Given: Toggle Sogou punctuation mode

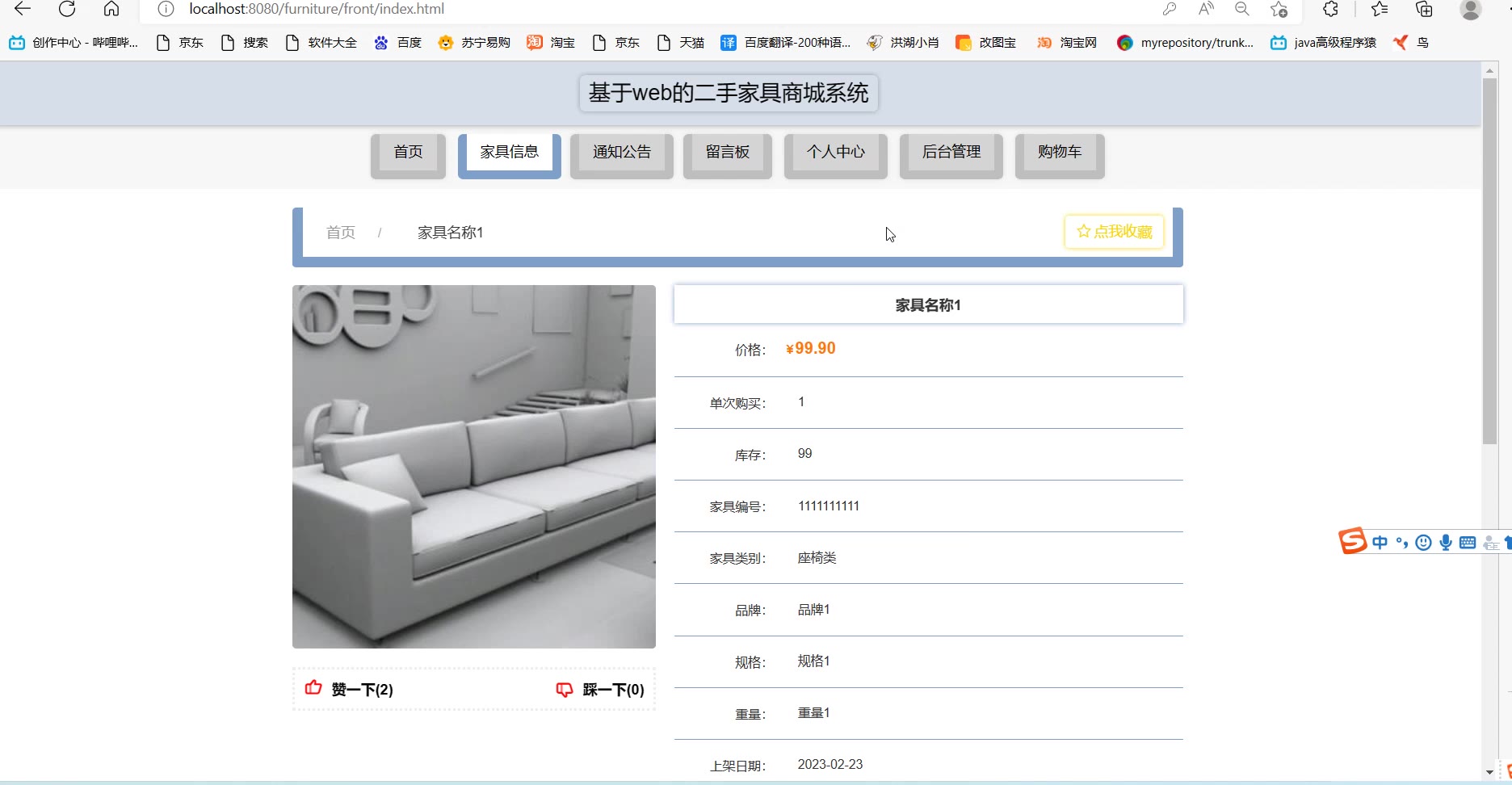Looking at the screenshot, I should [1402, 543].
